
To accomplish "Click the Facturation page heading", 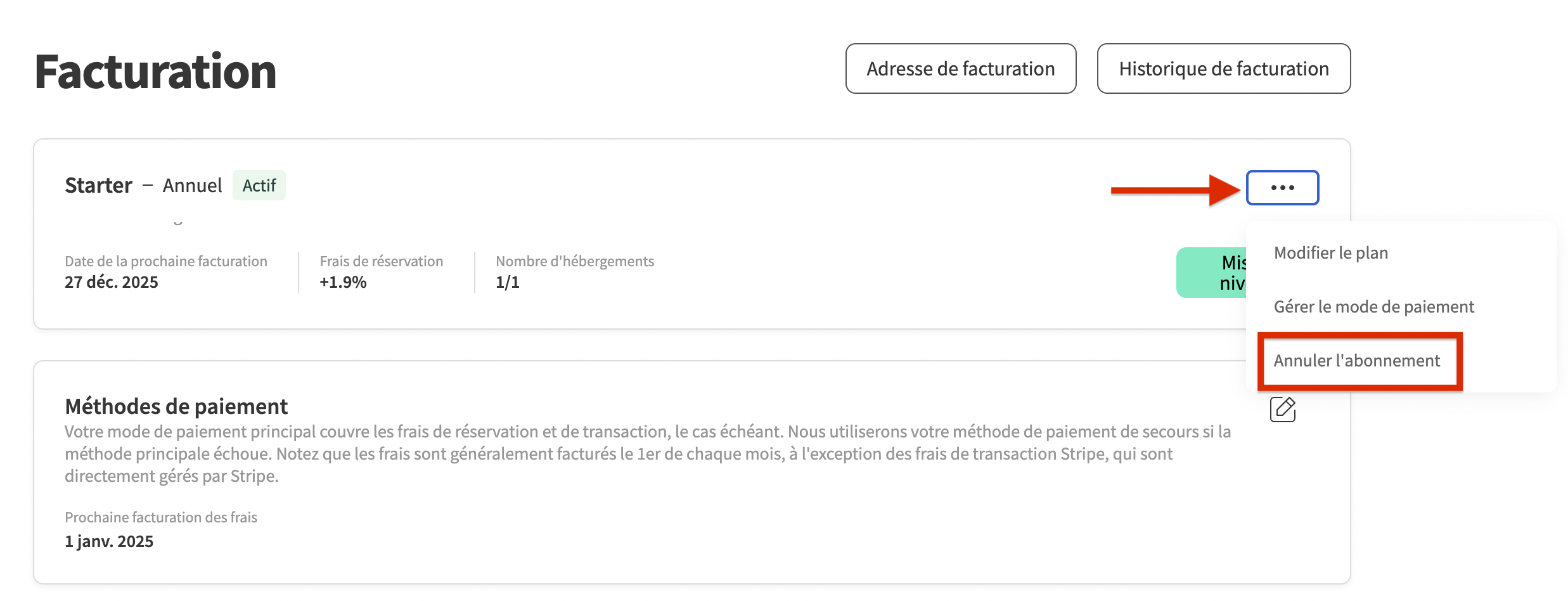I will [x=155, y=71].
